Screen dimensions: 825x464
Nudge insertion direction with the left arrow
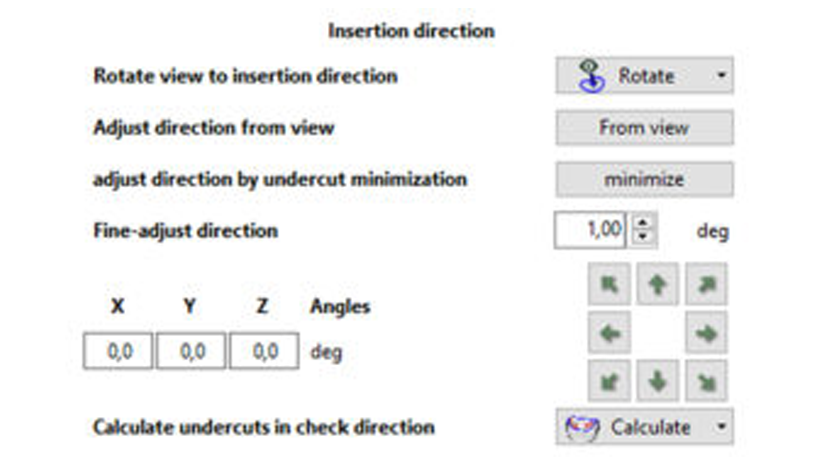(x=609, y=332)
